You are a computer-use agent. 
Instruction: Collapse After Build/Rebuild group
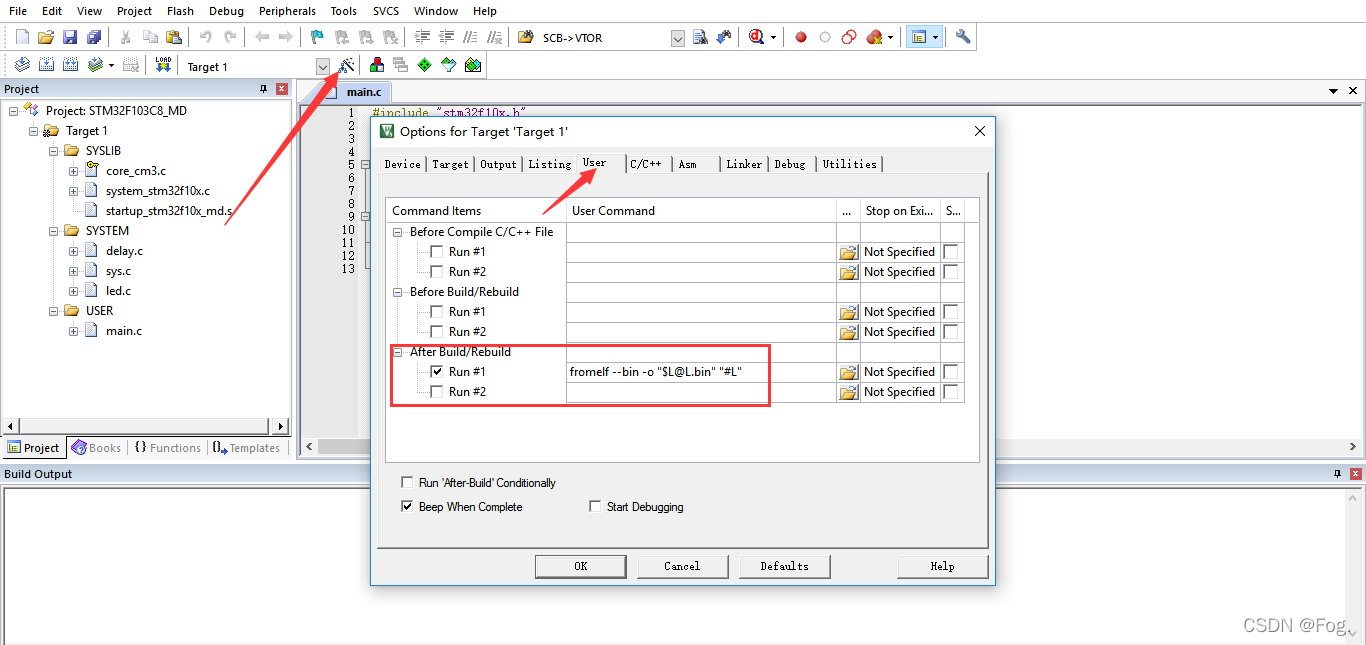pyautogui.click(x=399, y=352)
